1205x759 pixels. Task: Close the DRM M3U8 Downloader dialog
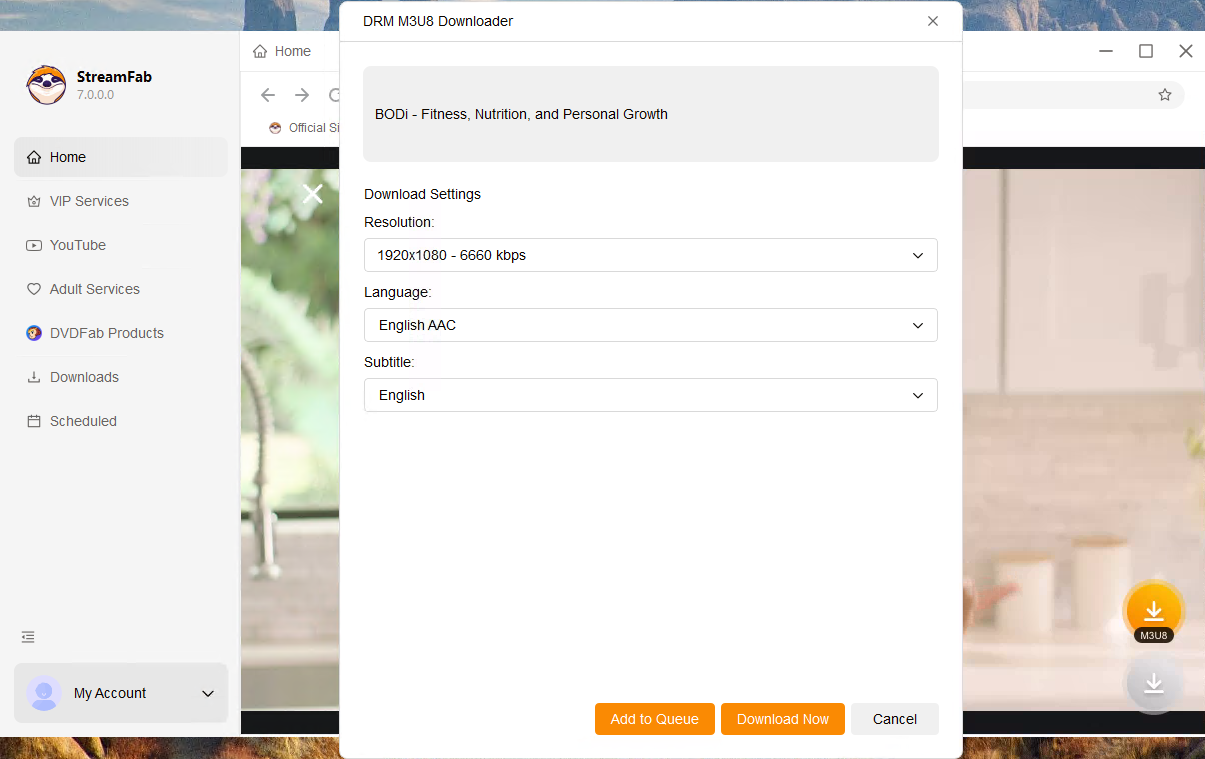pyautogui.click(x=932, y=21)
